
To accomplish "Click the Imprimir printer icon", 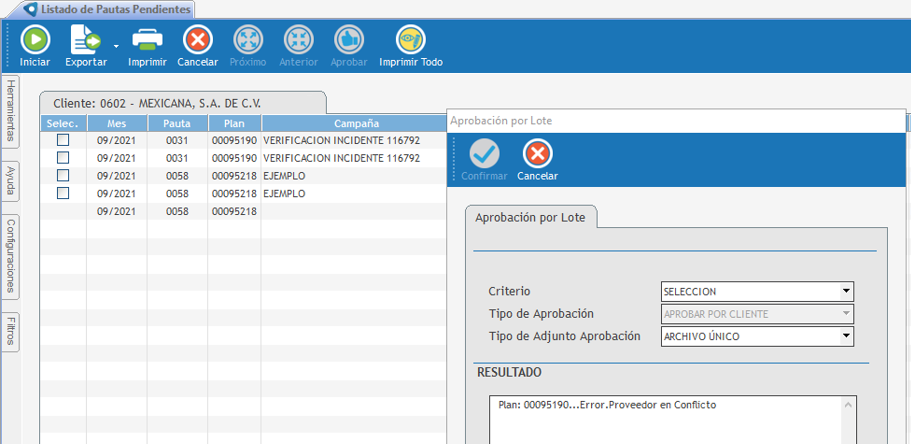I will [x=148, y=40].
